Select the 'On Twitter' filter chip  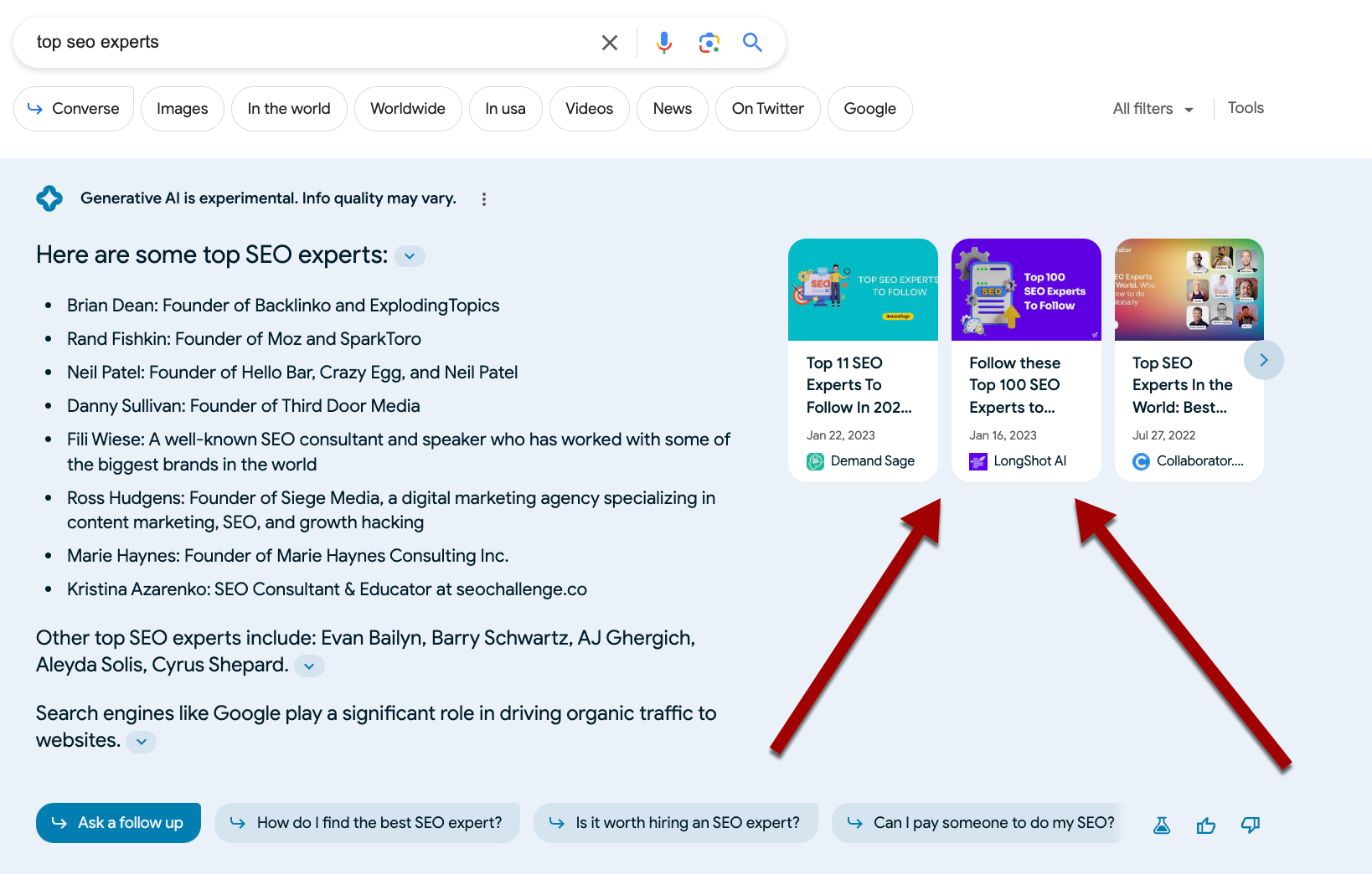[768, 109]
